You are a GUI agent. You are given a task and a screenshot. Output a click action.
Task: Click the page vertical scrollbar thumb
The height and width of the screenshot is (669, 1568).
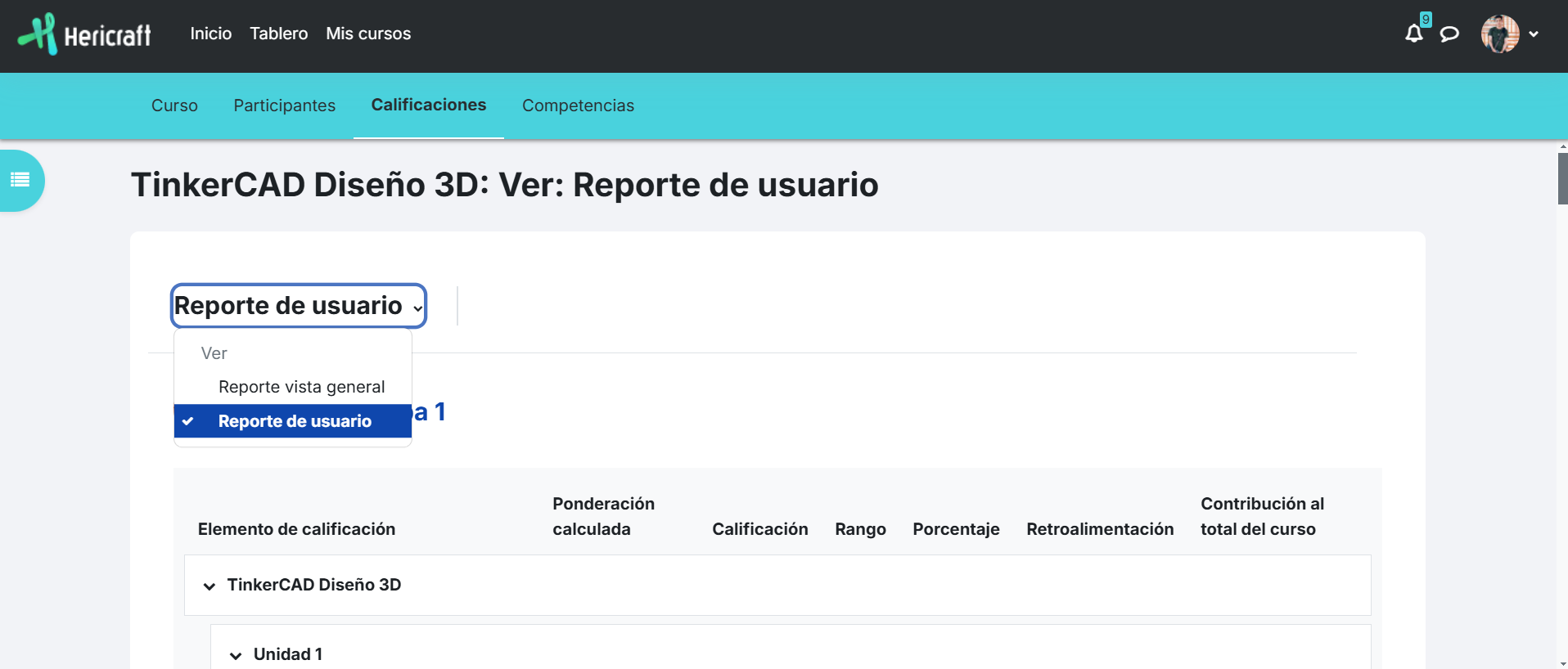pos(1562,178)
